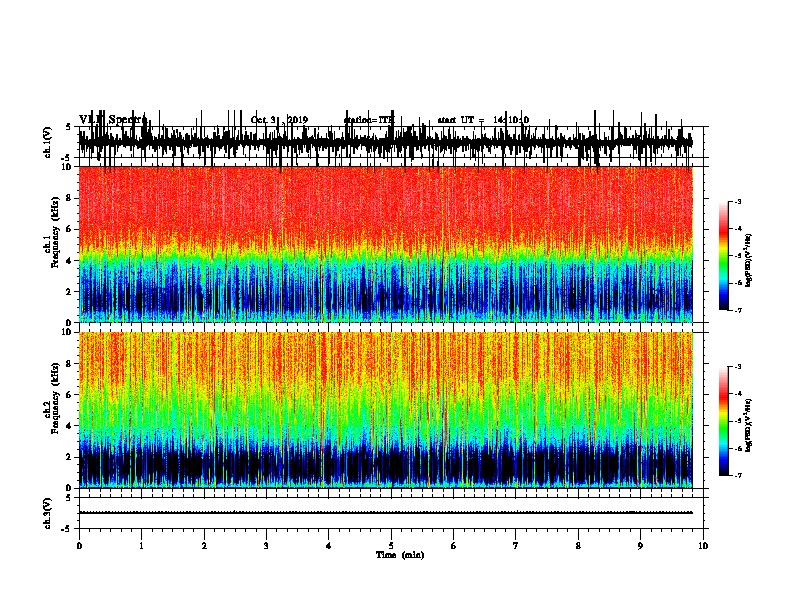The height and width of the screenshot is (612, 792).
Task: Click the flat ch.3 voltage trace
Action: click(x=386, y=513)
